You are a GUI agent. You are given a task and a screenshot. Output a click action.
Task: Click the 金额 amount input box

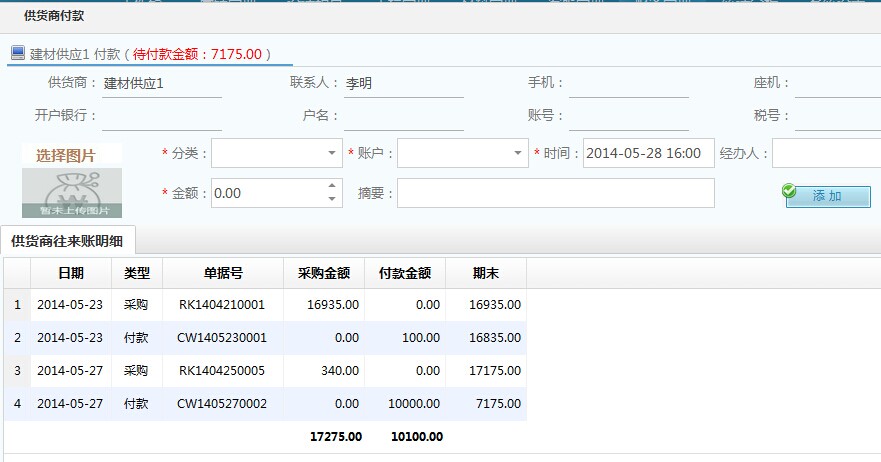click(x=267, y=193)
